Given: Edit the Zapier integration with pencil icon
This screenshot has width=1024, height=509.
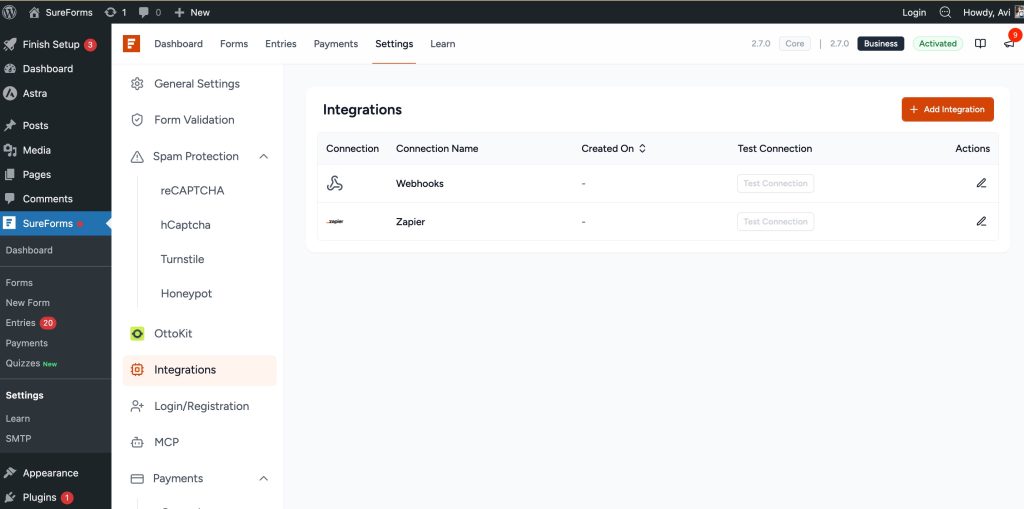Looking at the screenshot, I should click(x=981, y=222).
